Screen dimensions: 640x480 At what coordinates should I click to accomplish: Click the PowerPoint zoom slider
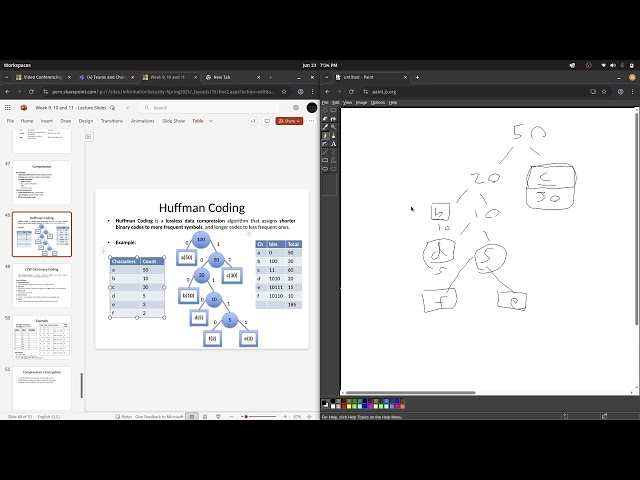(258, 417)
